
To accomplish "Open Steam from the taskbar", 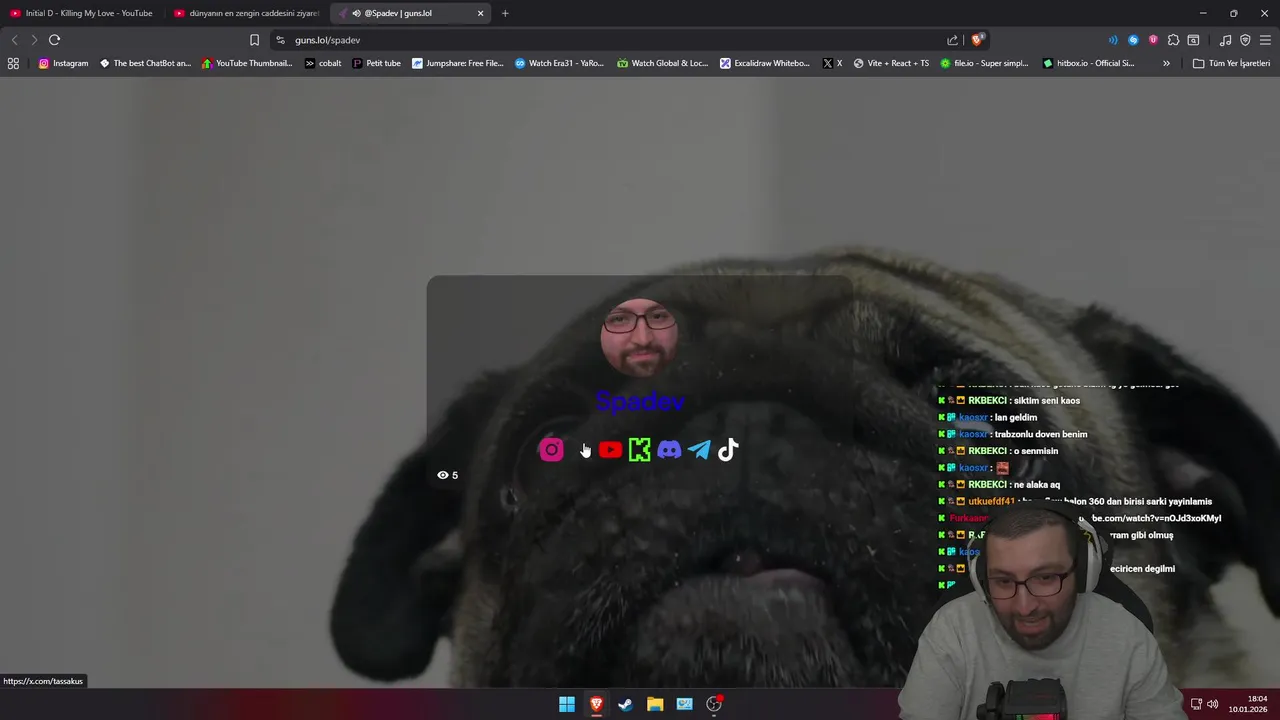I will point(625,704).
